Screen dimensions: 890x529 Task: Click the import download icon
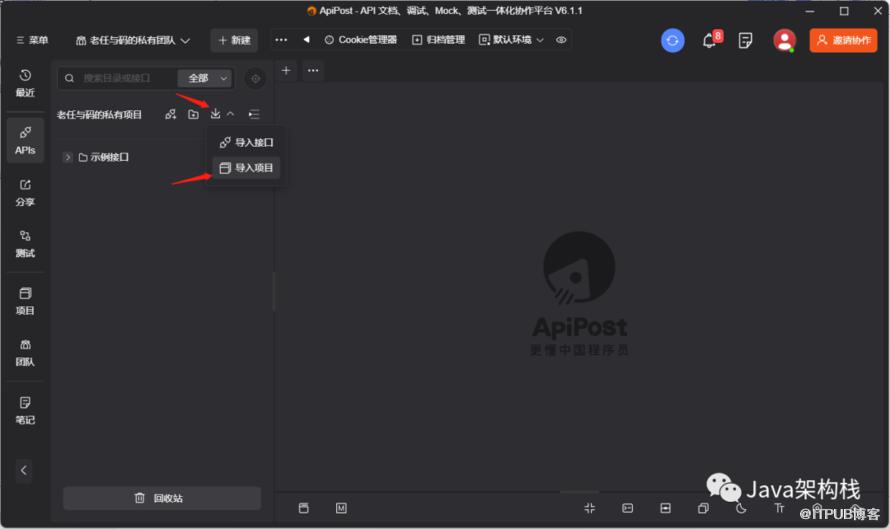tap(215, 114)
